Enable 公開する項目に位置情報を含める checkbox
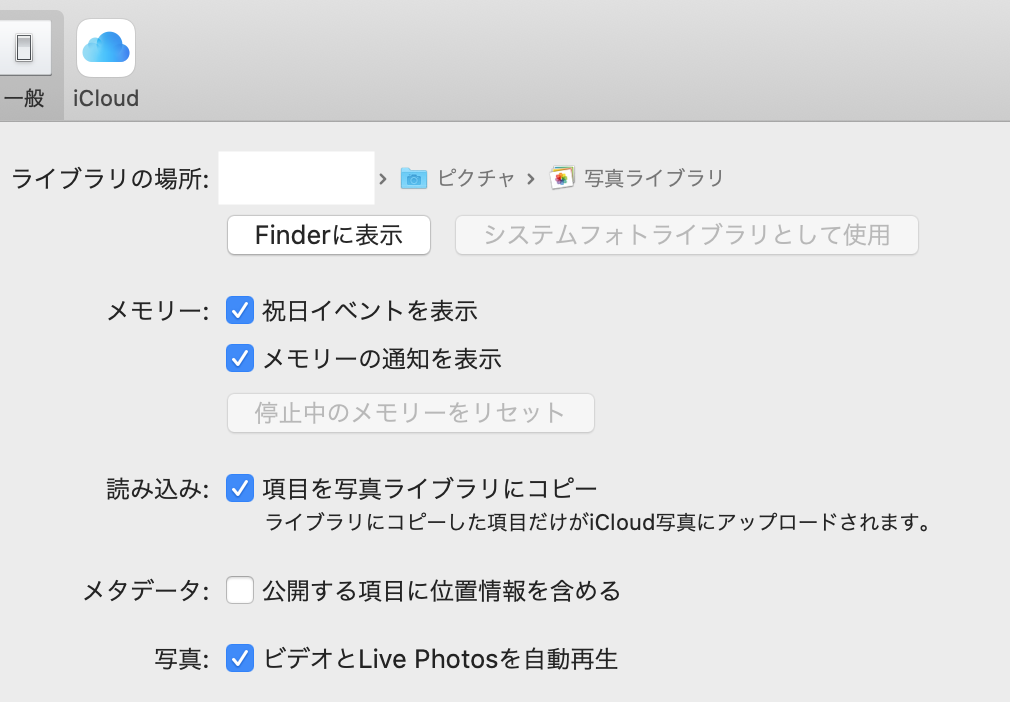1010x702 pixels. tap(240, 591)
